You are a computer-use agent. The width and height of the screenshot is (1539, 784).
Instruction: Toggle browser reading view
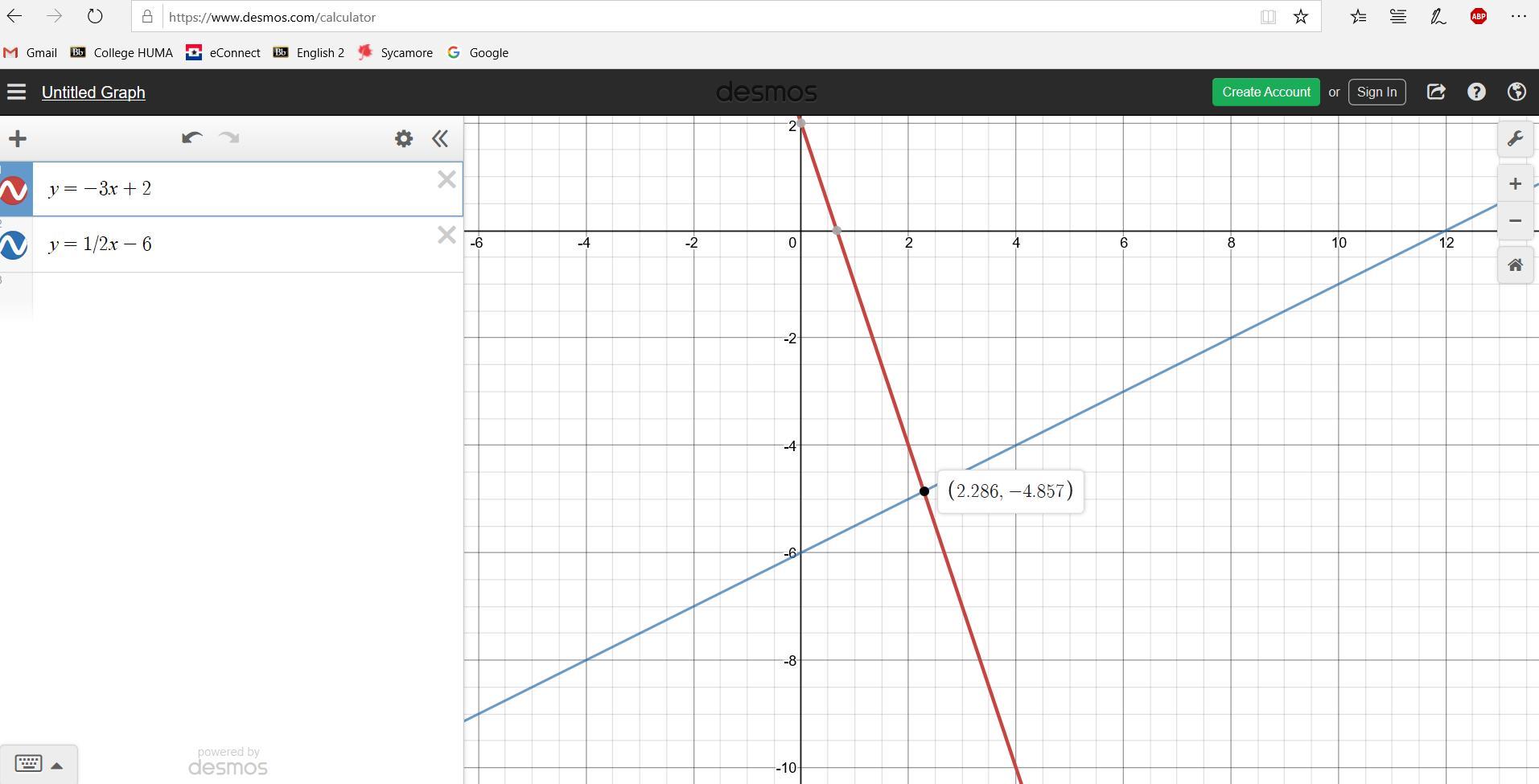point(1268,17)
